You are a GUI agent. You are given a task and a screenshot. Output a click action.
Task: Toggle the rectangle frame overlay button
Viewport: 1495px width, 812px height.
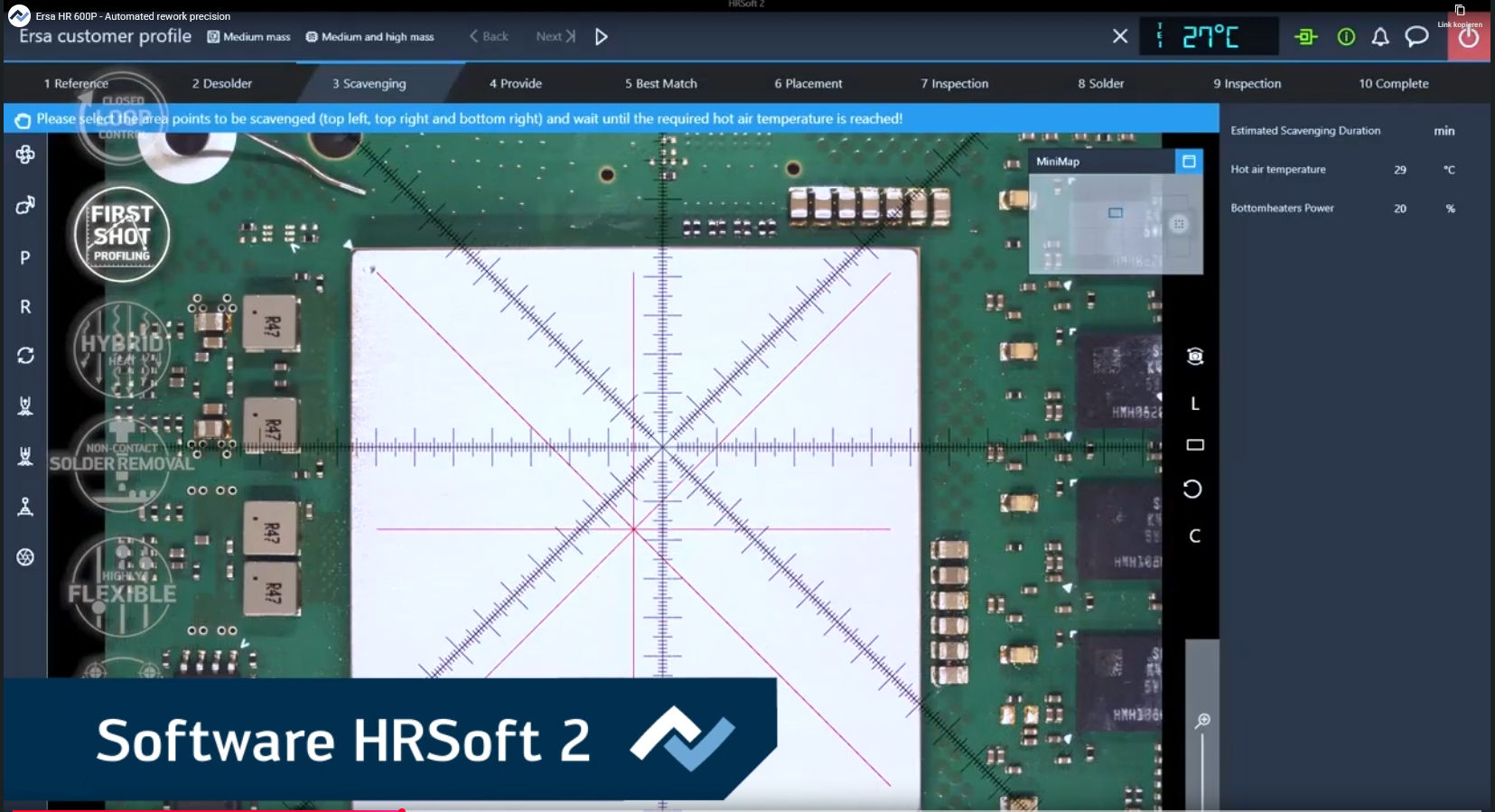1194,444
